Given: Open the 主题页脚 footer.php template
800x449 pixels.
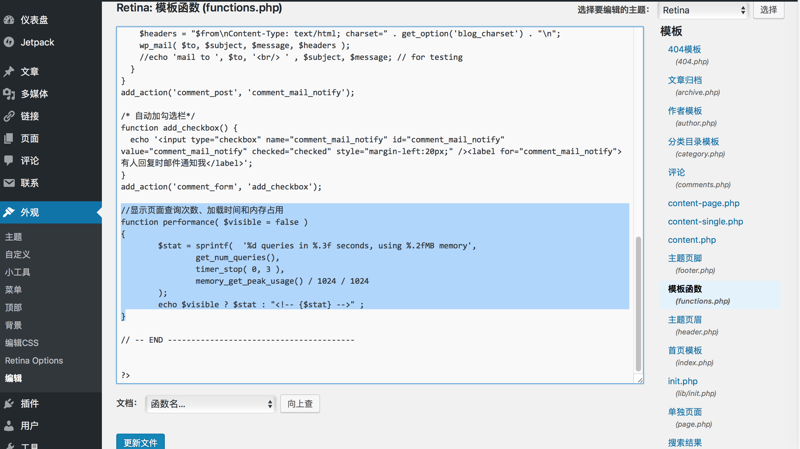Looking at the screenshot, I should click(685, 258).
